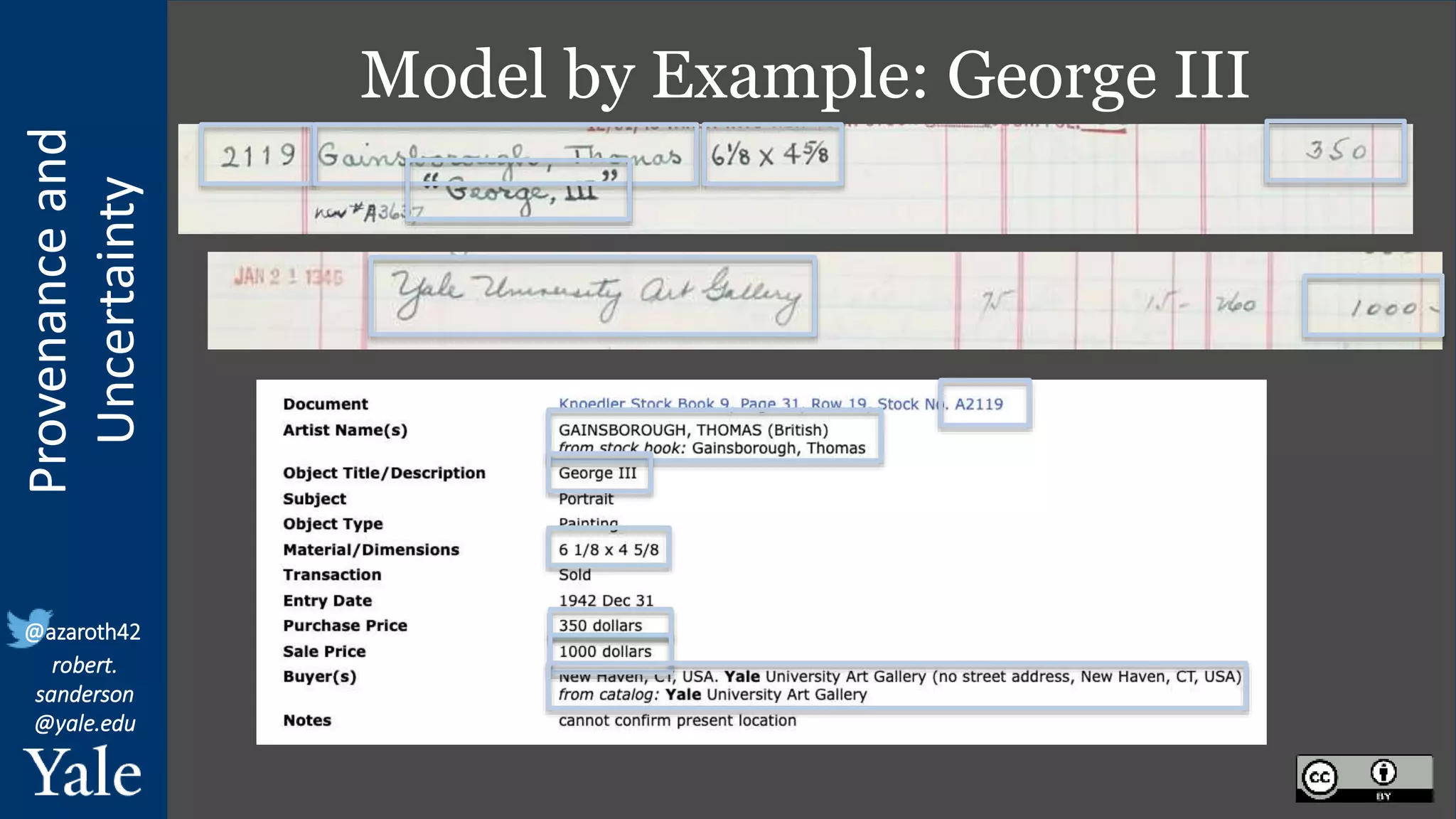Click the 'Provenance and Uncertainty' sidebar heading
The width and height of the screenshot is (1456, 819).
tap(82, 311)
